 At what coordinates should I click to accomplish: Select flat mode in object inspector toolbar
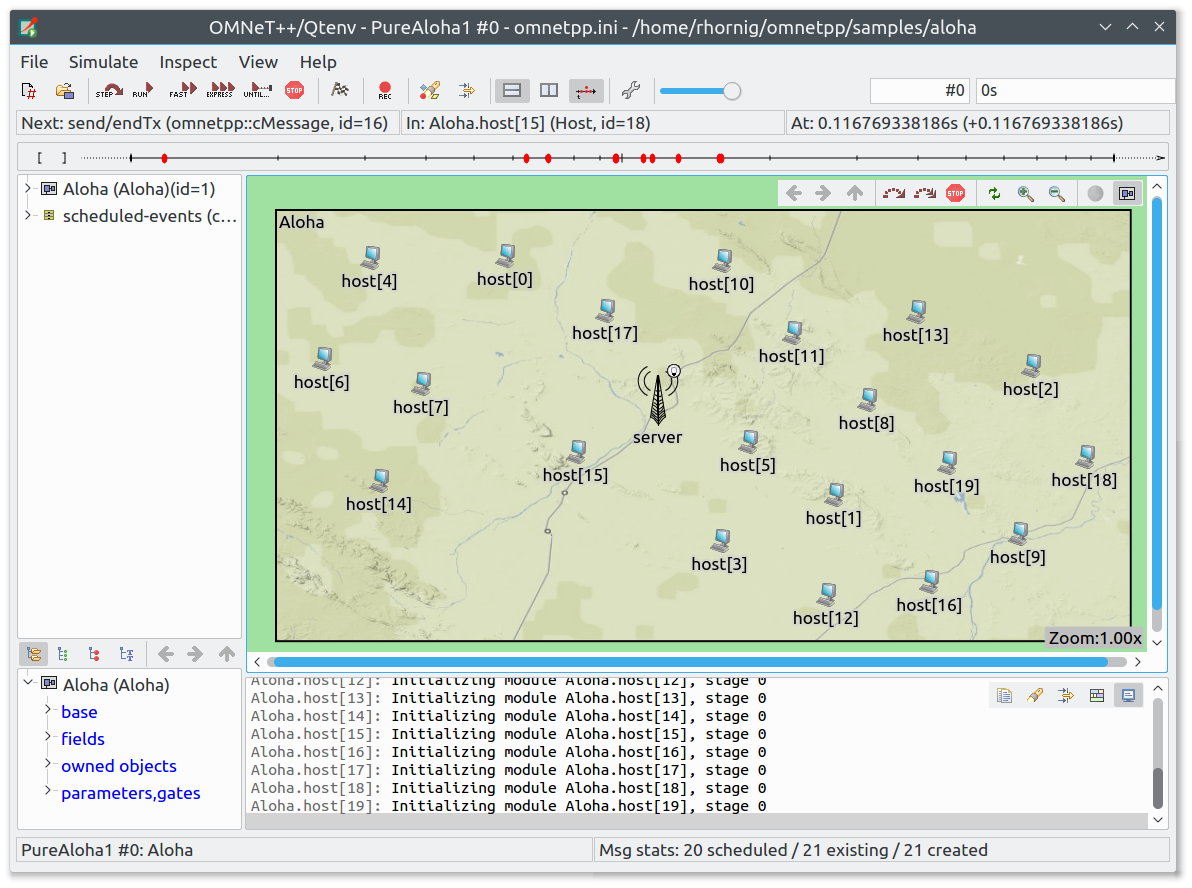(63, 654)
